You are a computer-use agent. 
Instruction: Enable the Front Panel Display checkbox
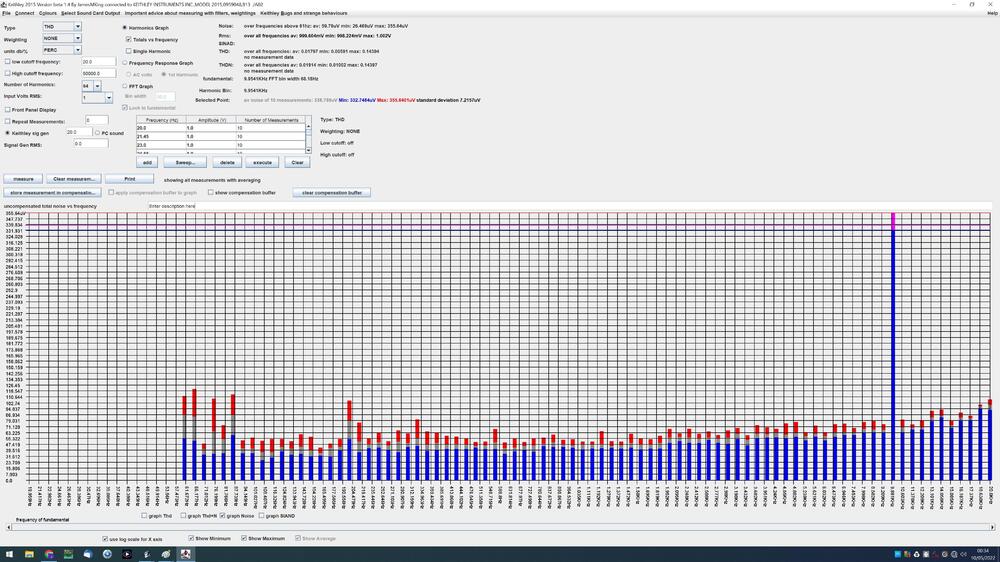tap(8, 109)
